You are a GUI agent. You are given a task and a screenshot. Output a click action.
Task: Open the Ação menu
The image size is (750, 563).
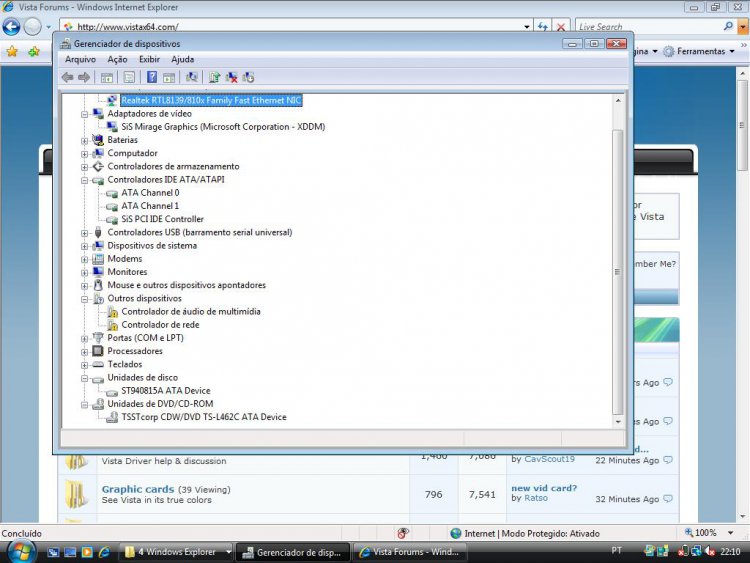click(117, 59)
